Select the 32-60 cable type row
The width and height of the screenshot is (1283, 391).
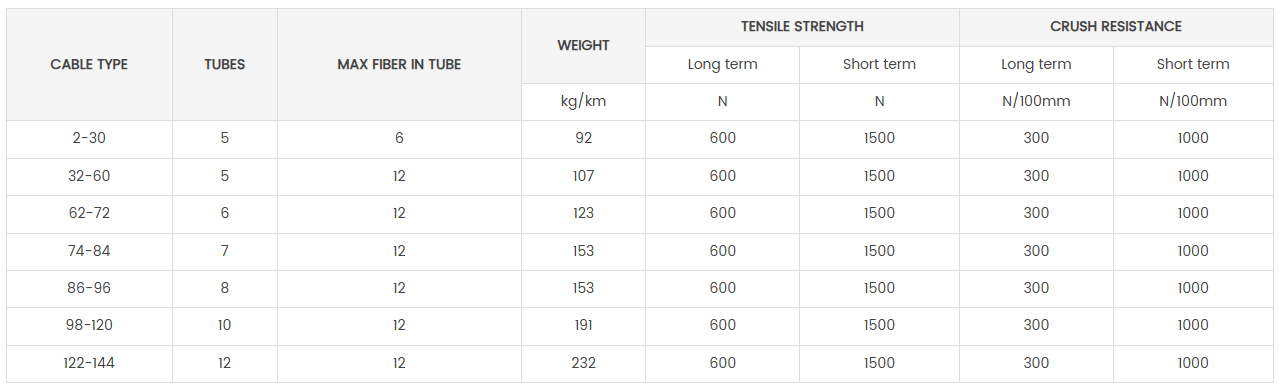[x=640, y=176]
